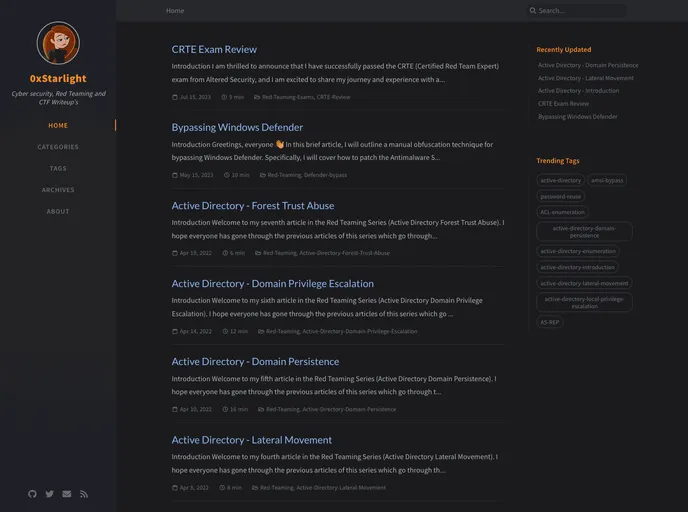Open Active Directory - Lateral Movement post title
Screen dimensions: 688x512
252,440
